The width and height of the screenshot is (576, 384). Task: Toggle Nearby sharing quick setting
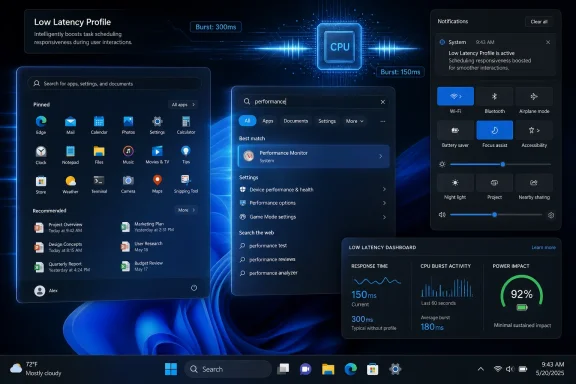click(x=534, y=183)
